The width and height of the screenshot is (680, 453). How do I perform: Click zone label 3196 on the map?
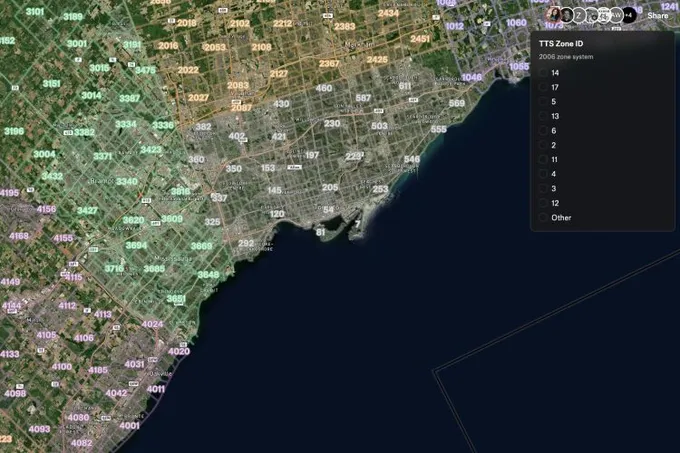[x=14, y=131]
